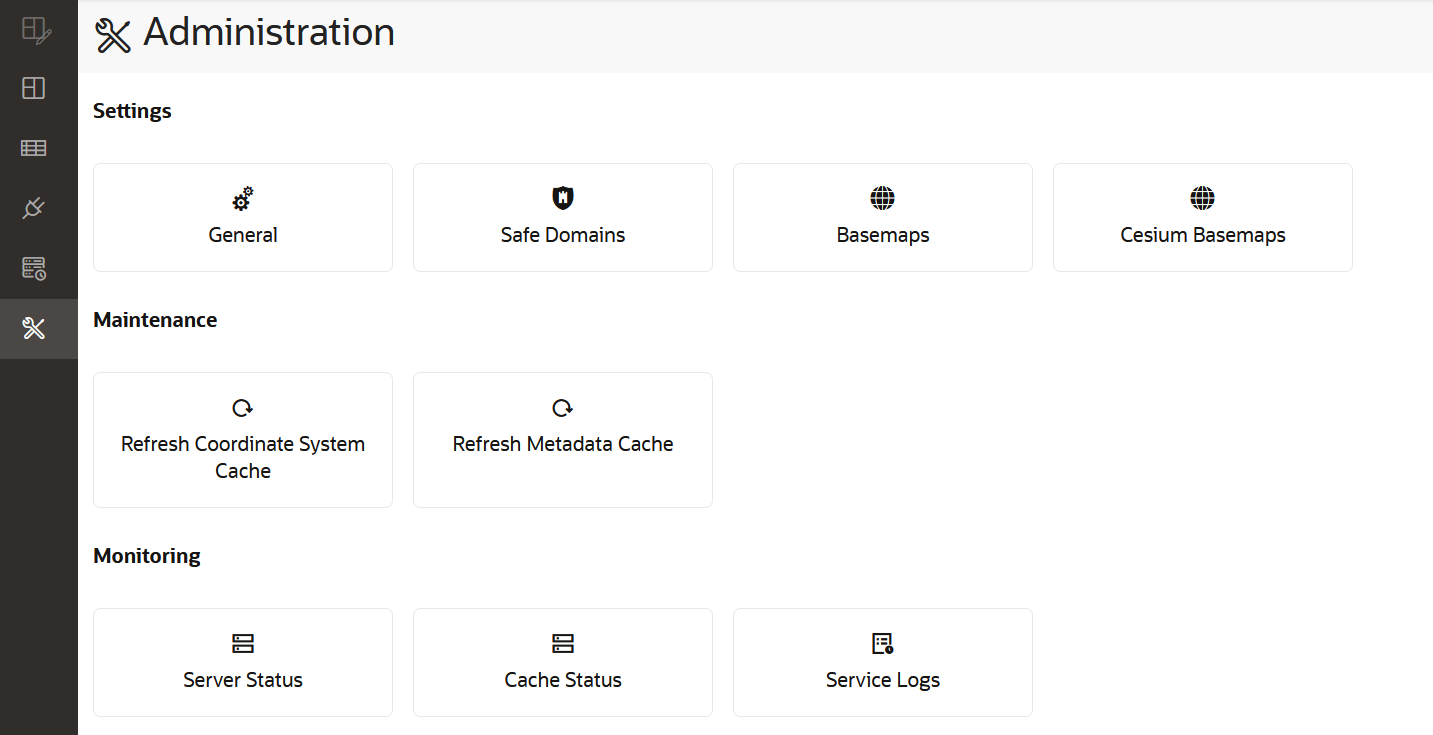Open the Jobs icon in sidebar
This screenshot has height=735, width=1433.
coord(34,268)
